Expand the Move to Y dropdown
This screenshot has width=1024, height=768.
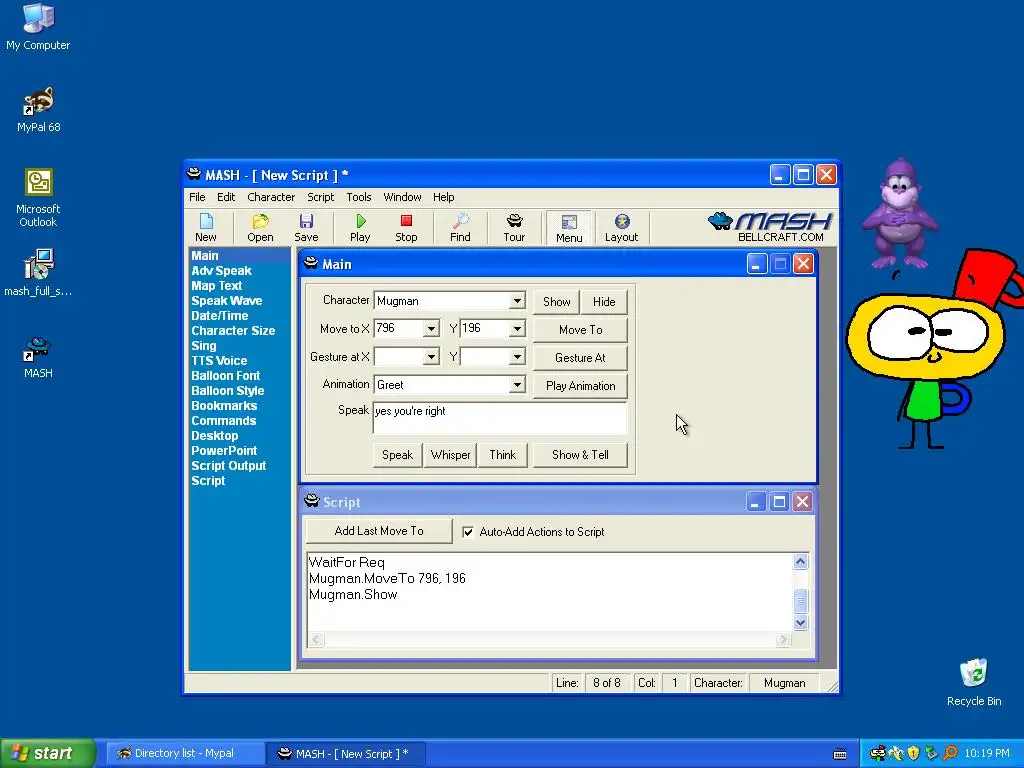517,328
